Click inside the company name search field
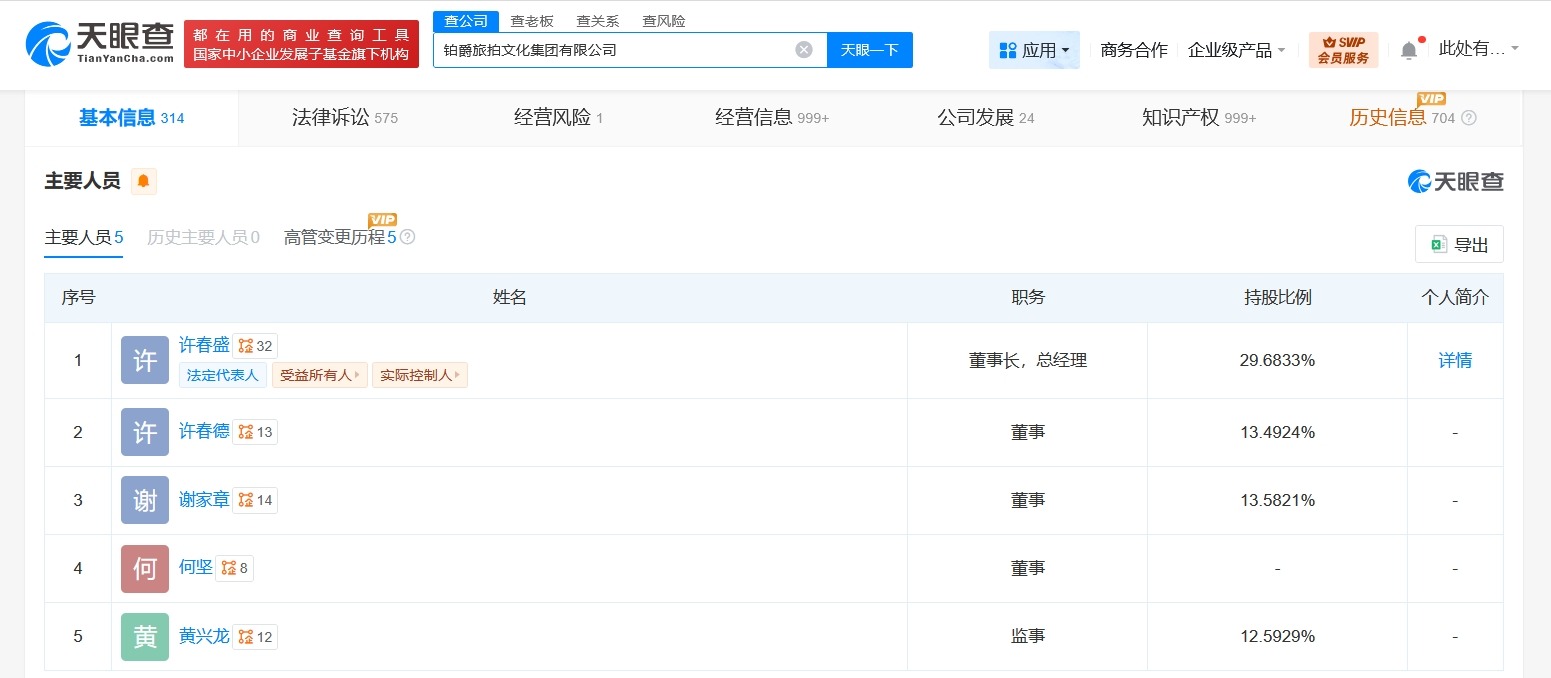The width and height of the screenshot is (1551, 678). click(620, 49)
